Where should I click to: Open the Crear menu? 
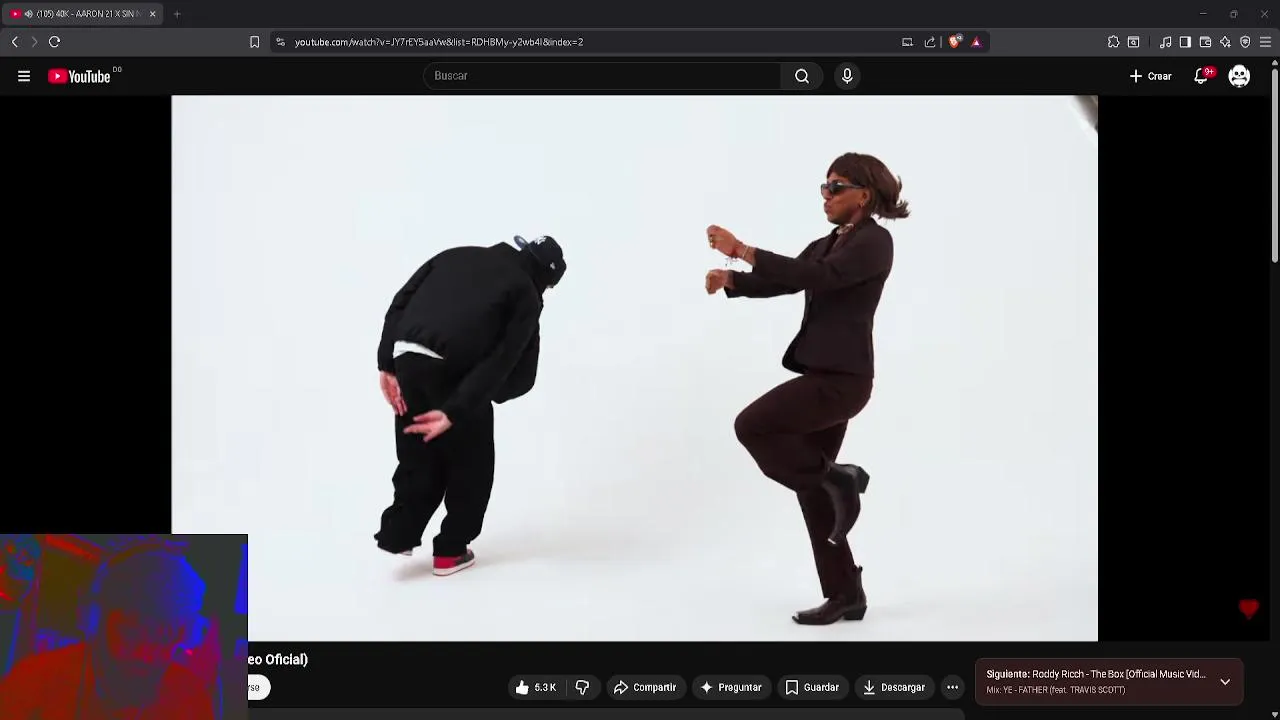click(x=1151, y=76)
